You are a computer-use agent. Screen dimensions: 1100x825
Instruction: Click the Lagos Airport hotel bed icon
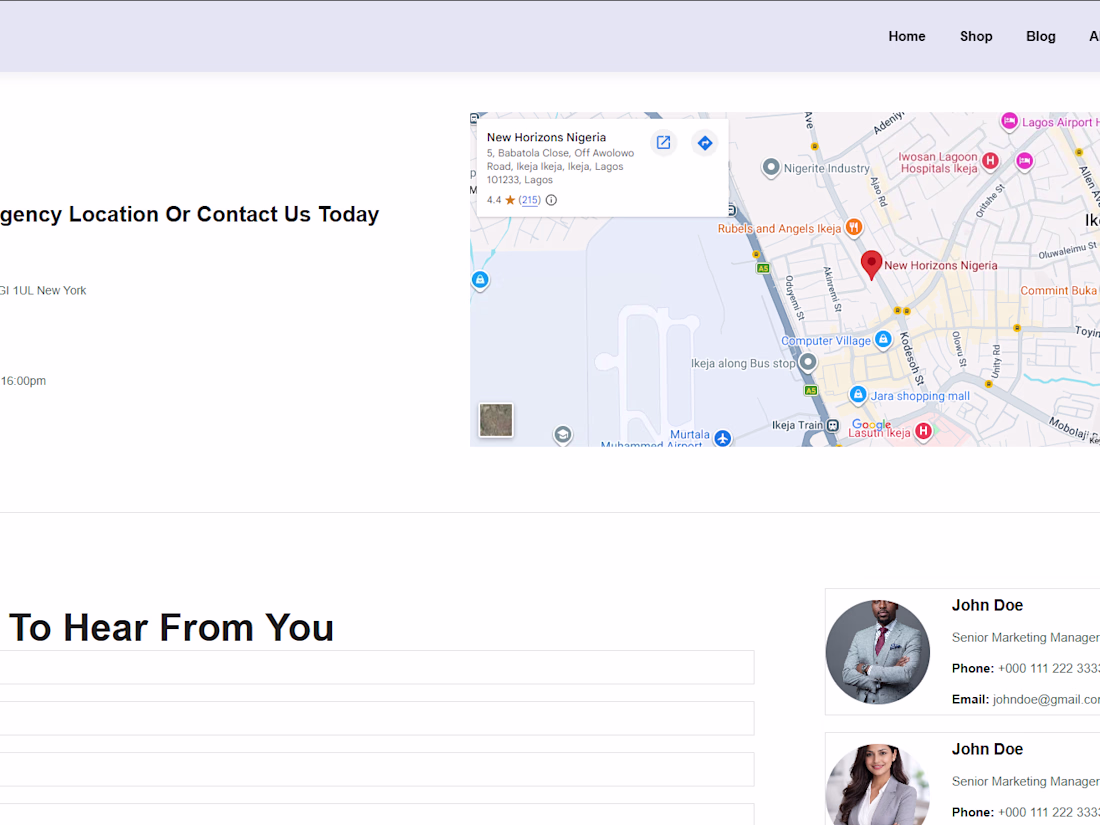[1009, 121]
